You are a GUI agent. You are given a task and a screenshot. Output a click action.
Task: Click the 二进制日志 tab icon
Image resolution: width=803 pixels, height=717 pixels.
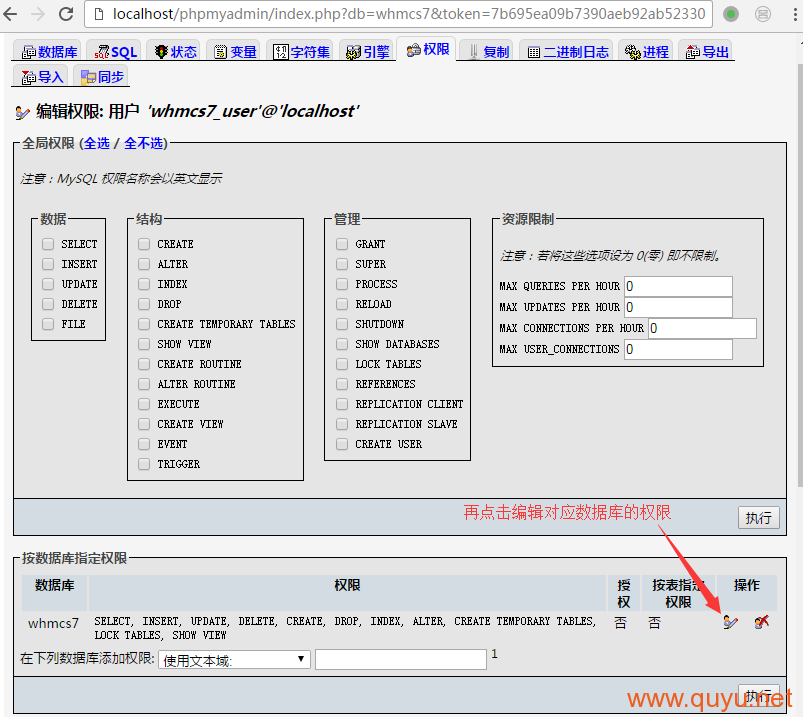point(534,52)
